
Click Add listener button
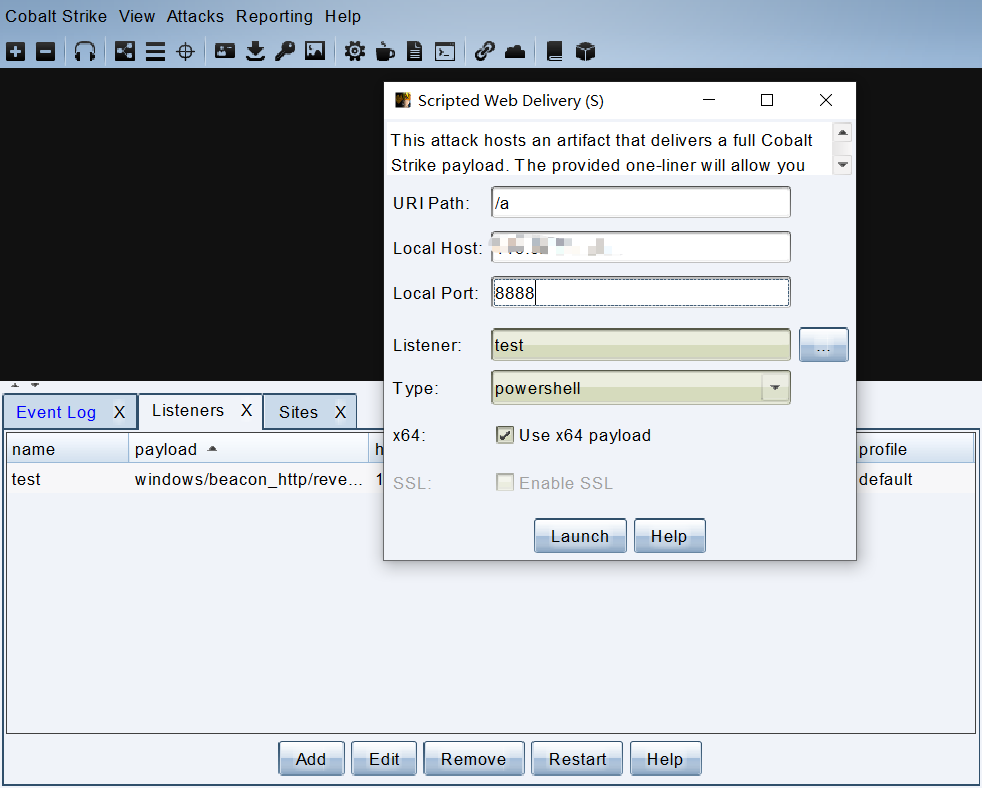(311, 759)
